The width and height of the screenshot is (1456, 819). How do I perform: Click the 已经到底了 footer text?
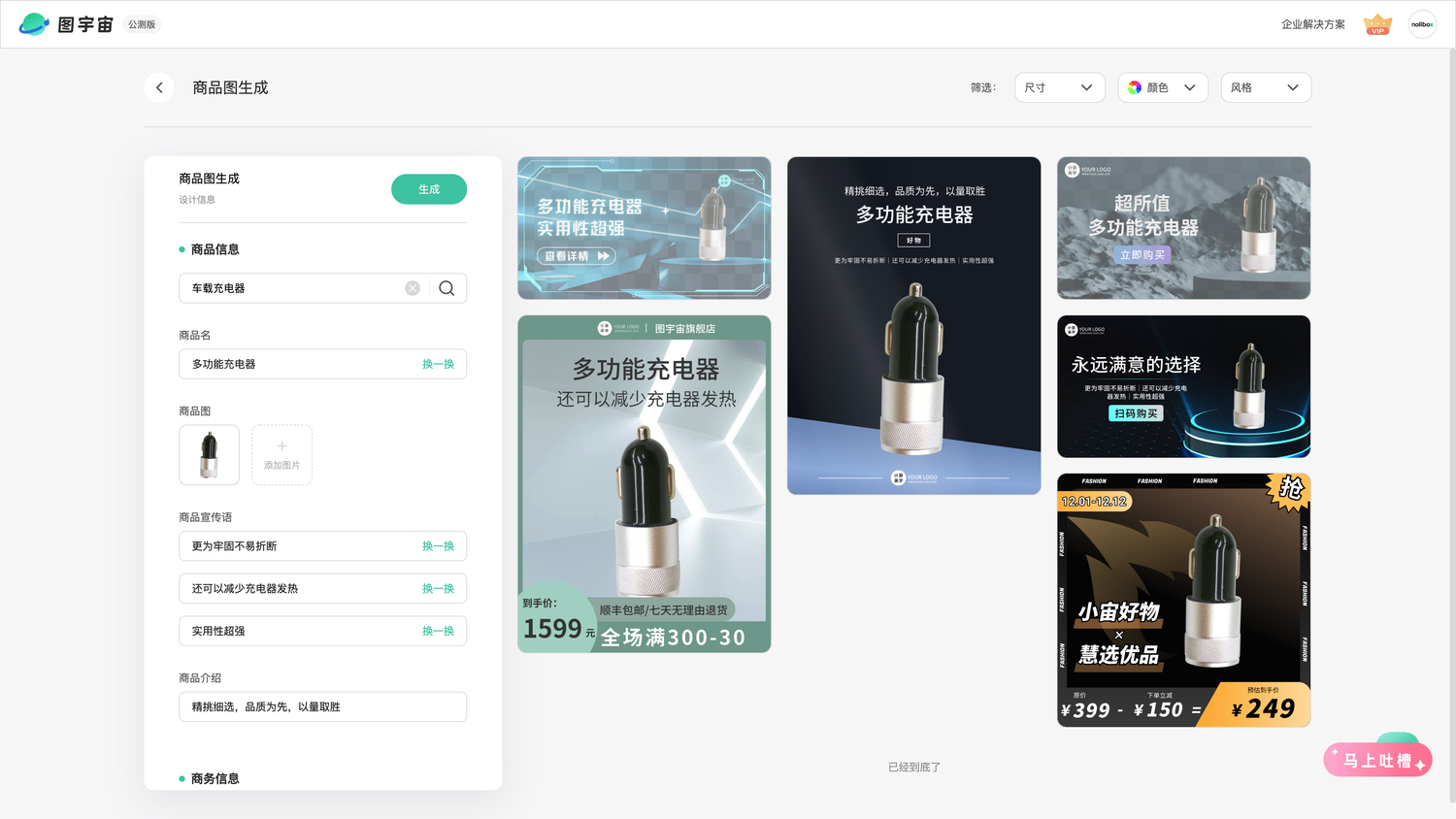(x=914, y=768)
